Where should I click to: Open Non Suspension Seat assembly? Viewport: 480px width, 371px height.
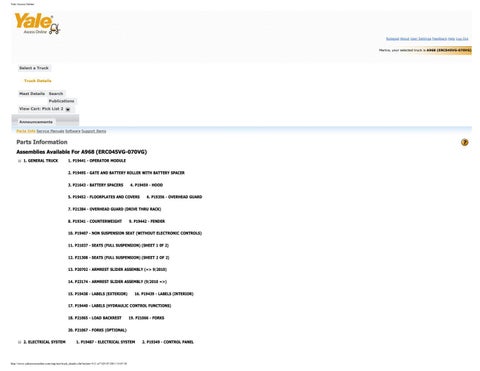click(x=135, y=233)
